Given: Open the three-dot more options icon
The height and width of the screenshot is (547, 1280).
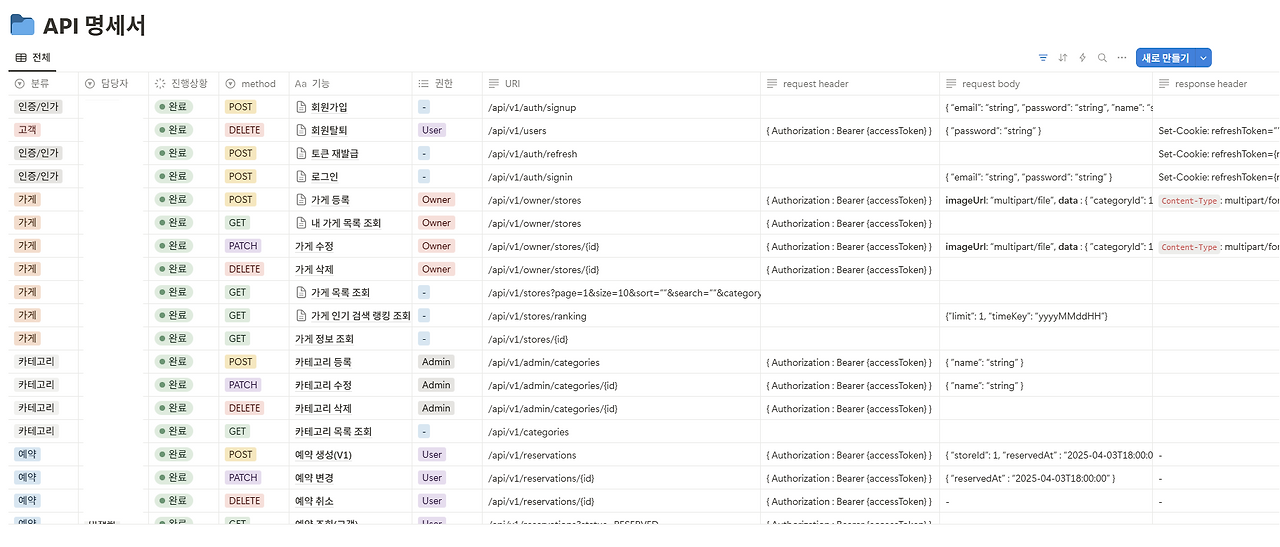Looking at the screenshot, I should [x=1122, y=58].
